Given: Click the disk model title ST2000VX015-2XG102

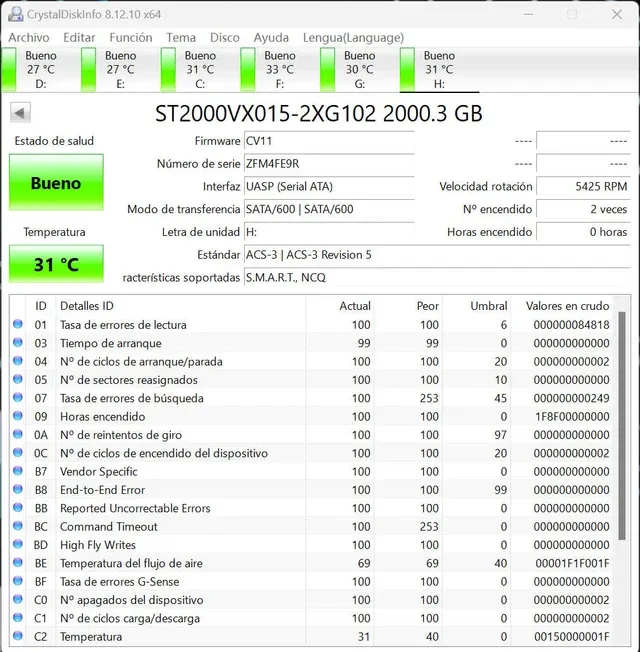Looking at the screenshot, I should click(265, 114).
